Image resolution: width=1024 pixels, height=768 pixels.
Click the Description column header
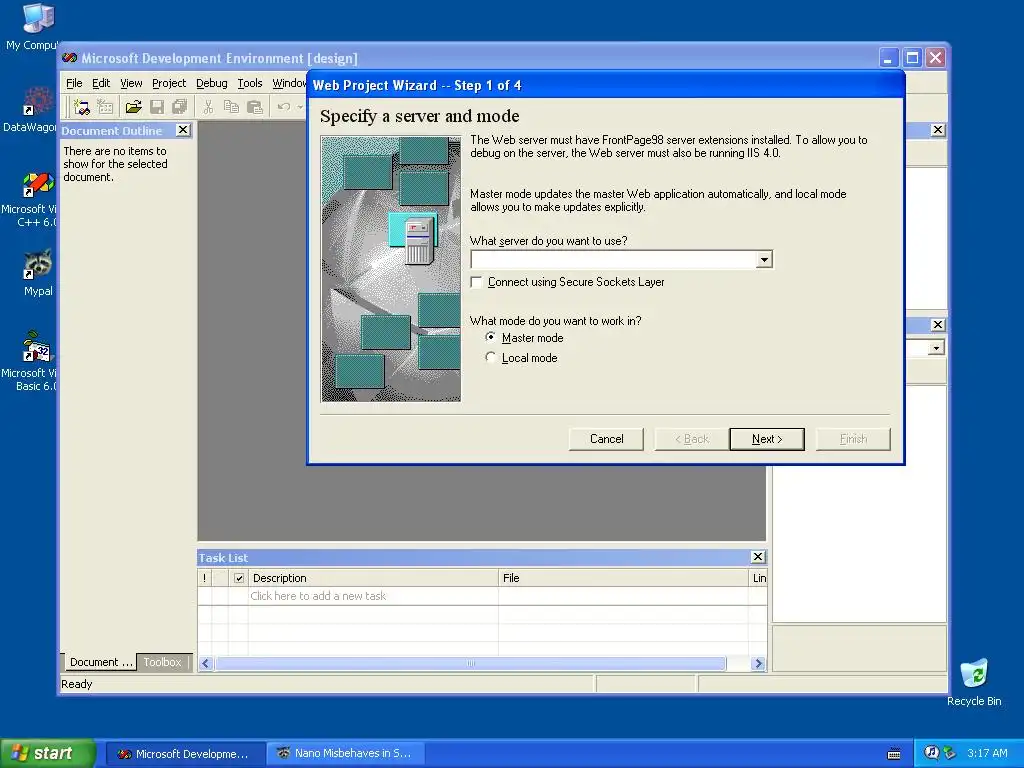click(x=373, y=578)
